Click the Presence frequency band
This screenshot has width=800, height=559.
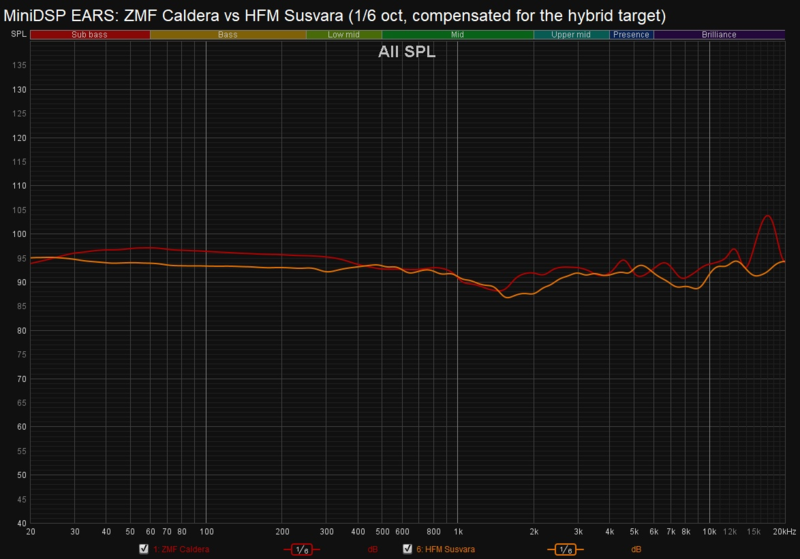coord(630,34)
